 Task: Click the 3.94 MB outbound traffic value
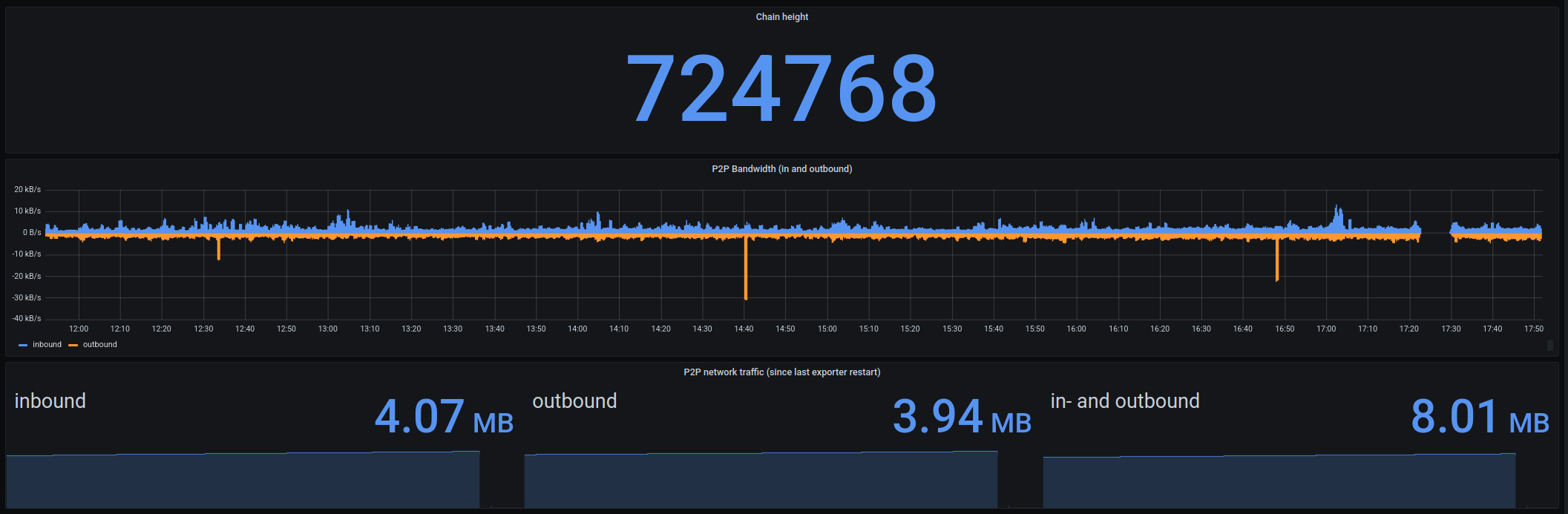coord(962,417)
